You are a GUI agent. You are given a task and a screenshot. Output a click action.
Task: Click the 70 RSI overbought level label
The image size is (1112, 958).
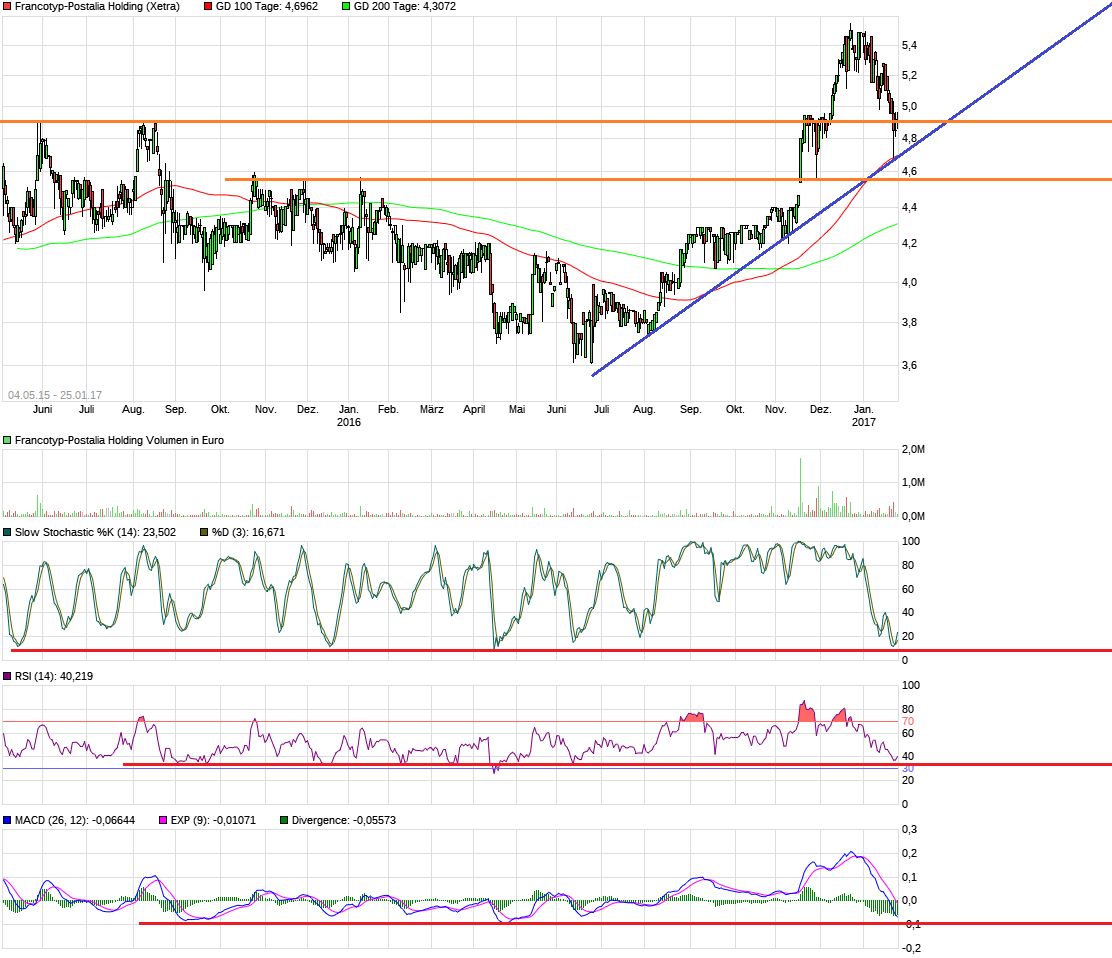908,721
